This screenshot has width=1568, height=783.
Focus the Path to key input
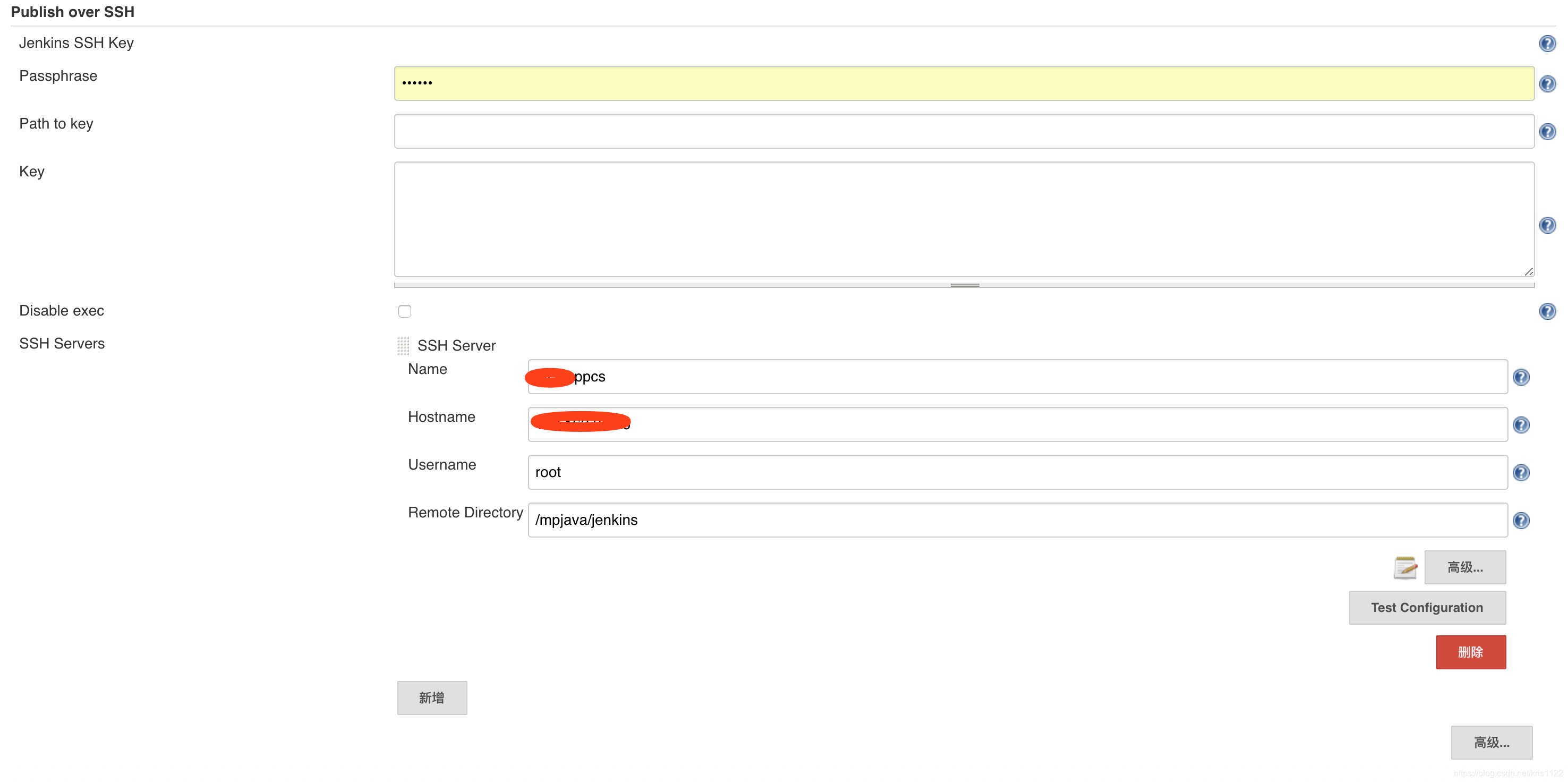(x=964, y=132)
